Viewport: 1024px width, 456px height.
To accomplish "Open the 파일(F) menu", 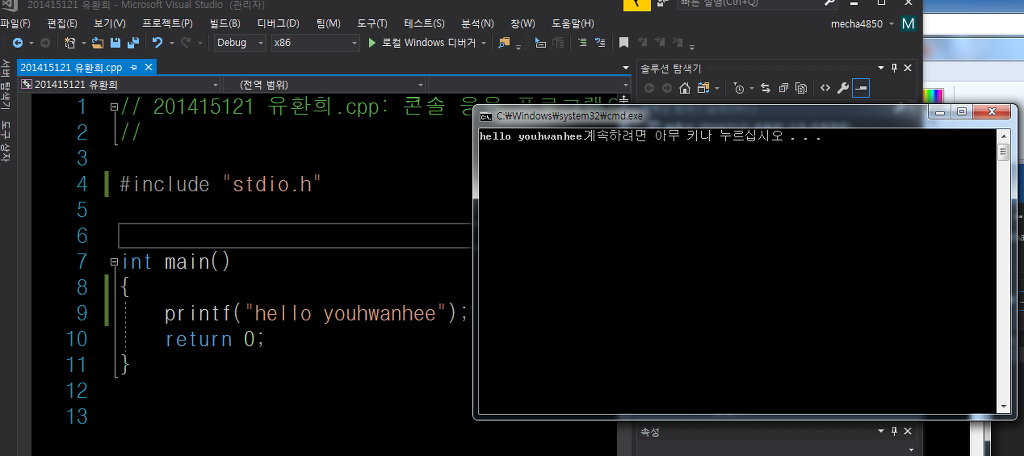I will [x=15, y=24].
